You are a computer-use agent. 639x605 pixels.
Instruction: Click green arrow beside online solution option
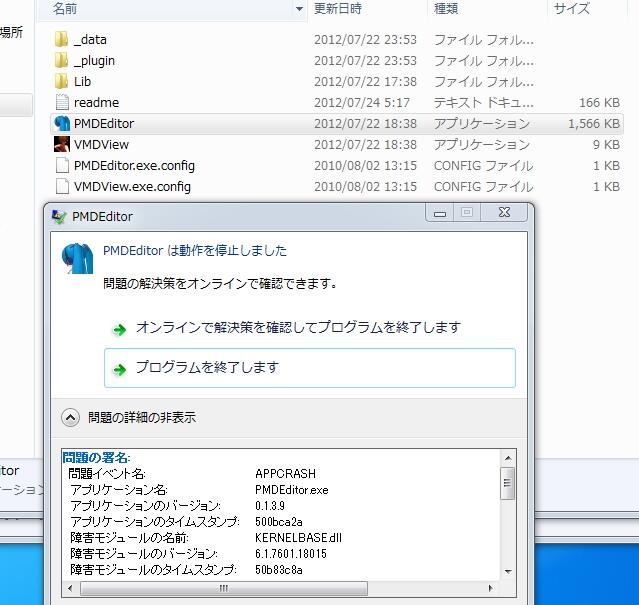[x=119, y=329]
